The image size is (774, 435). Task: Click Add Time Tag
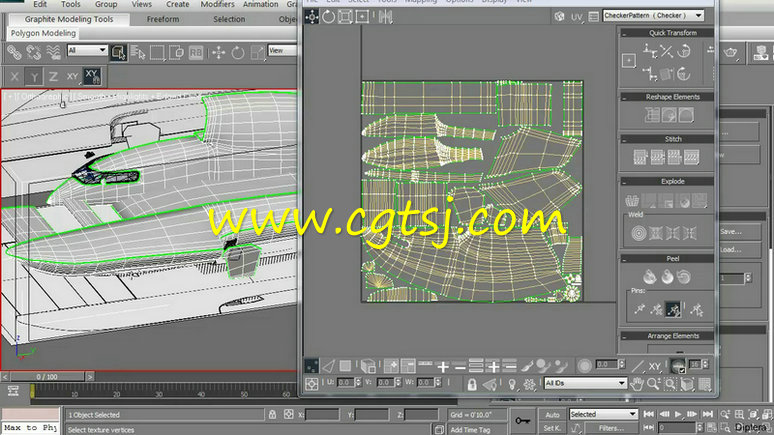[x=470, y=430]
